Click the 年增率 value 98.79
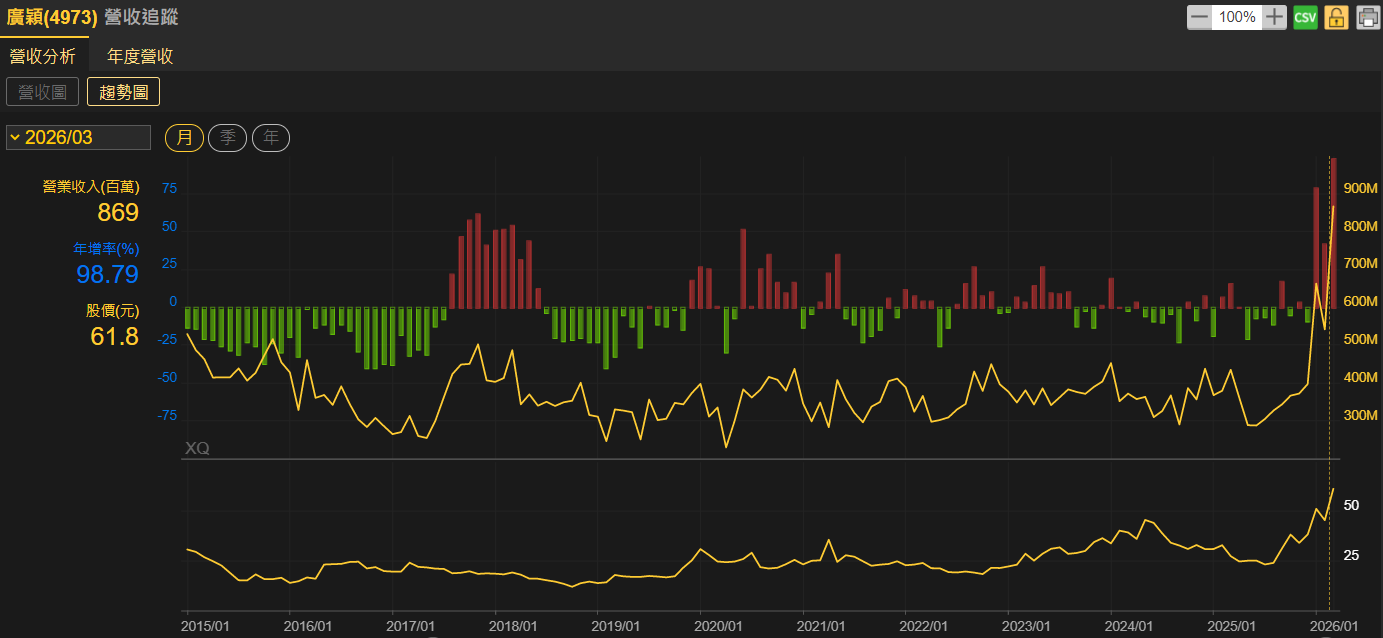1383x638 pixels. click(107, 274)
